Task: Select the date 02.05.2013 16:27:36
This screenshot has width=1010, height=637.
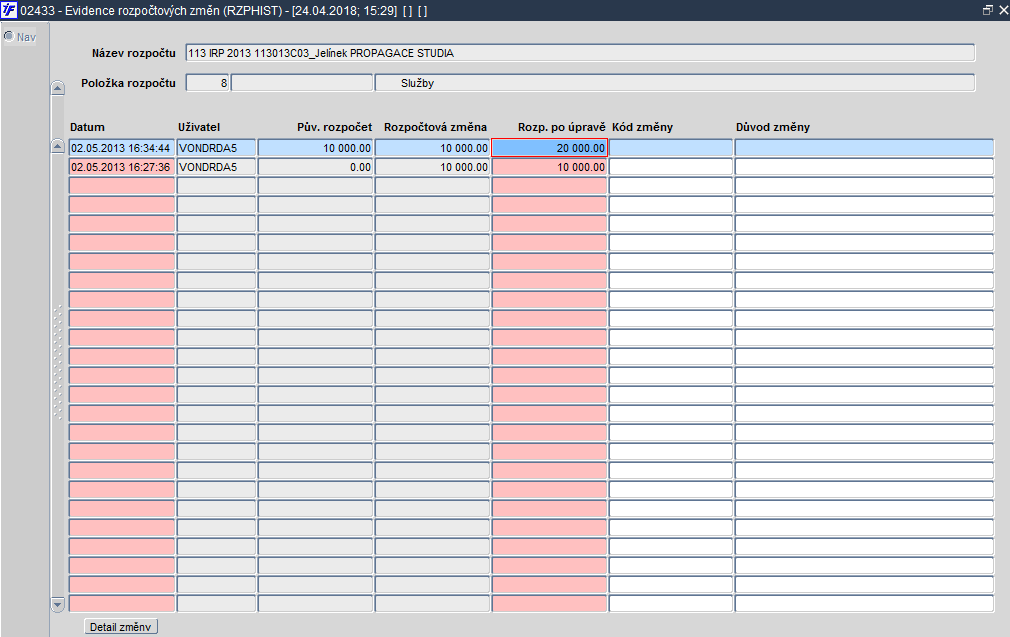Action: coord(121,167)
